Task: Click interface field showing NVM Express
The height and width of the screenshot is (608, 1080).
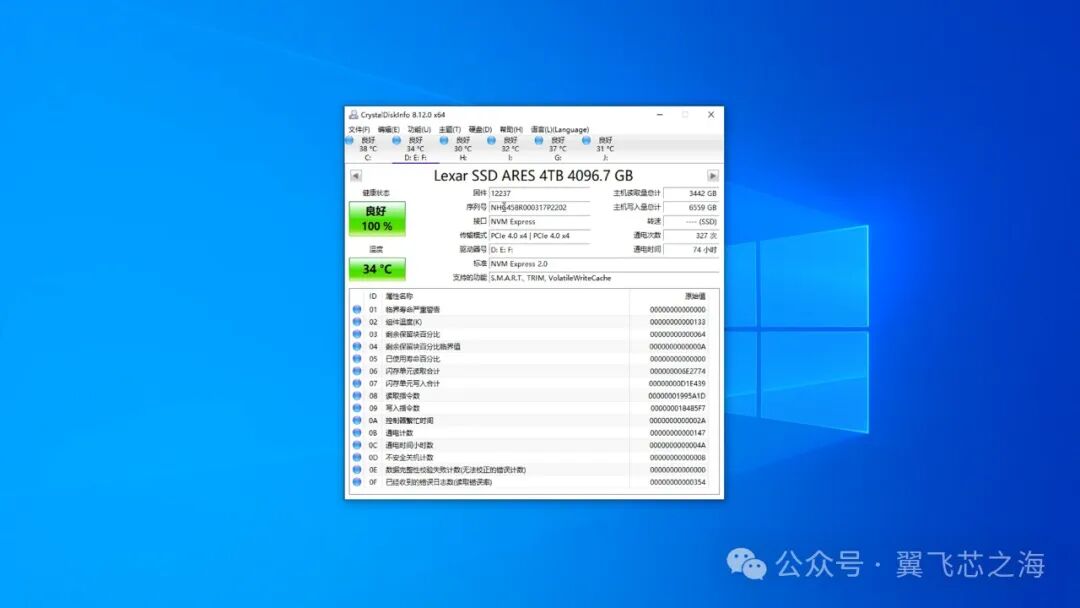Action: [539, 222]
